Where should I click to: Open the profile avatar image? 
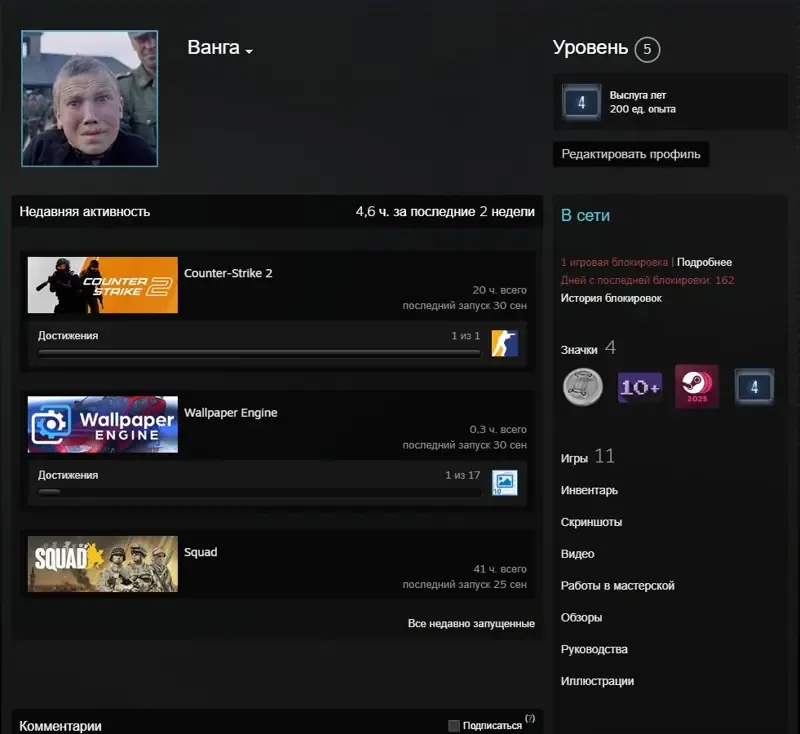[x=90, y=98]
